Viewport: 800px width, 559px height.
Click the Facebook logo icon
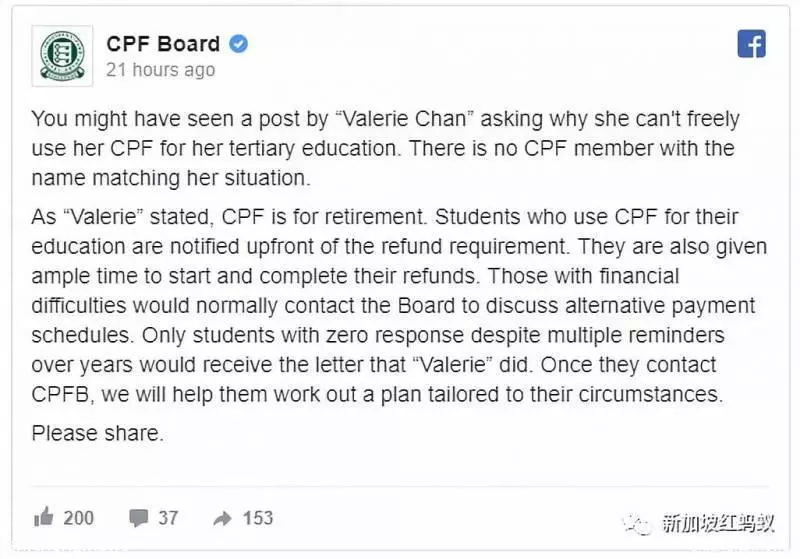752,43
